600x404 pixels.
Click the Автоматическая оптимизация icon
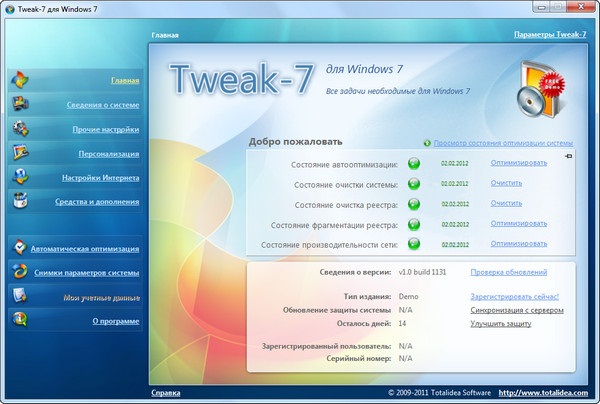pos(21,247)
